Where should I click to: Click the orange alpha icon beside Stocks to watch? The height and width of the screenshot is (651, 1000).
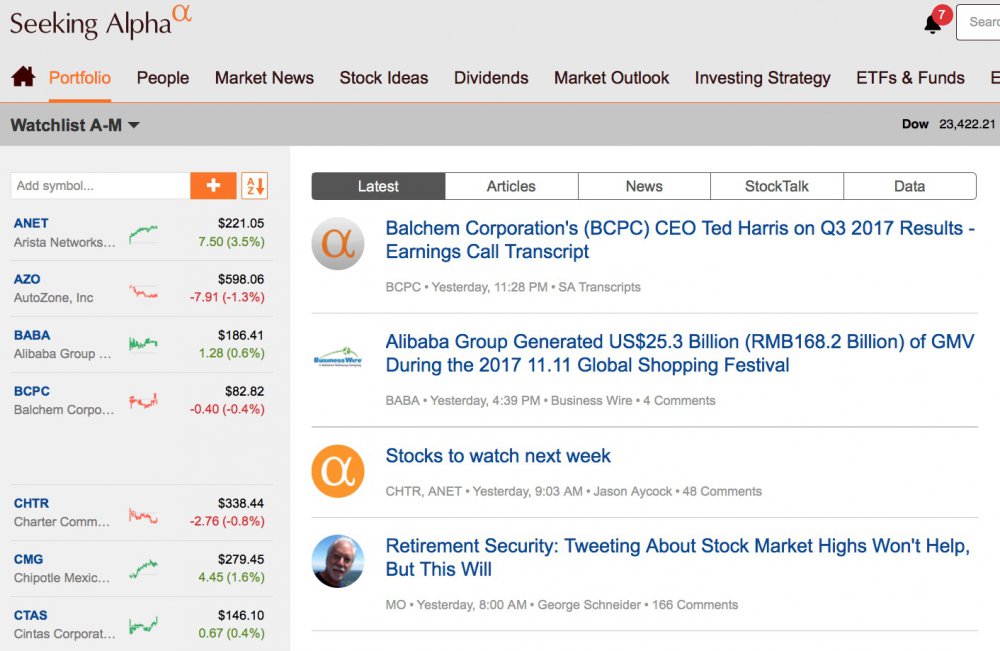(337, 472)
